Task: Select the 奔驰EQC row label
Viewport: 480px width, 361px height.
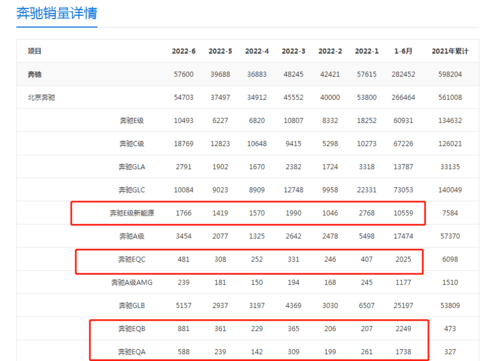Action: [132, 259]
